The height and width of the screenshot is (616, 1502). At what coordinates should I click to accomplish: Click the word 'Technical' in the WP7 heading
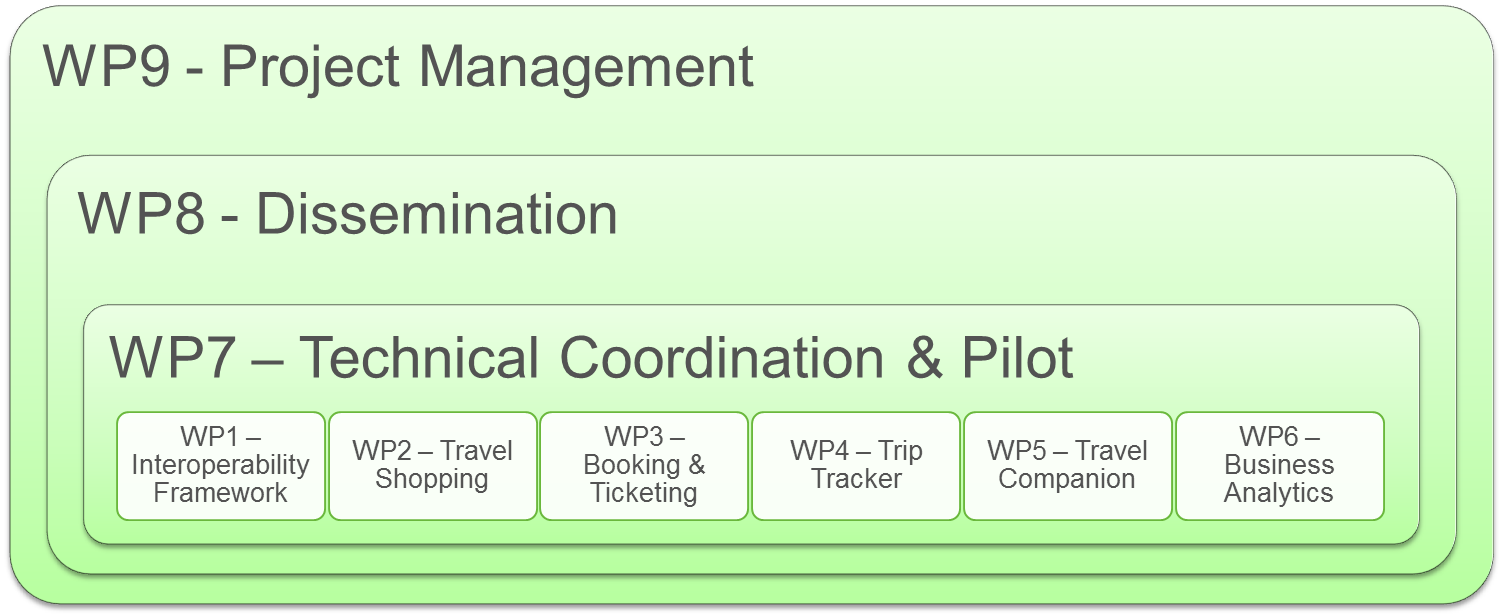point(419,357)
